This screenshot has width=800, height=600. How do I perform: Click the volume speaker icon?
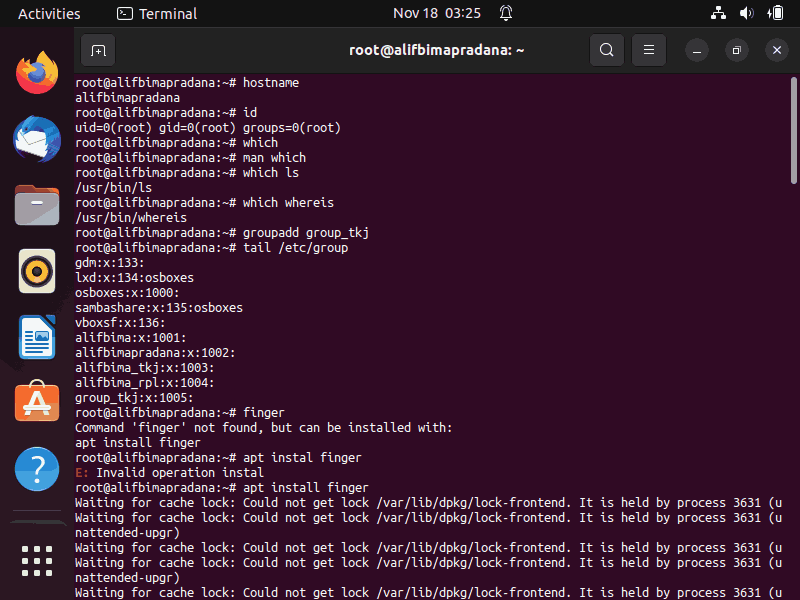tap(746, 13)
